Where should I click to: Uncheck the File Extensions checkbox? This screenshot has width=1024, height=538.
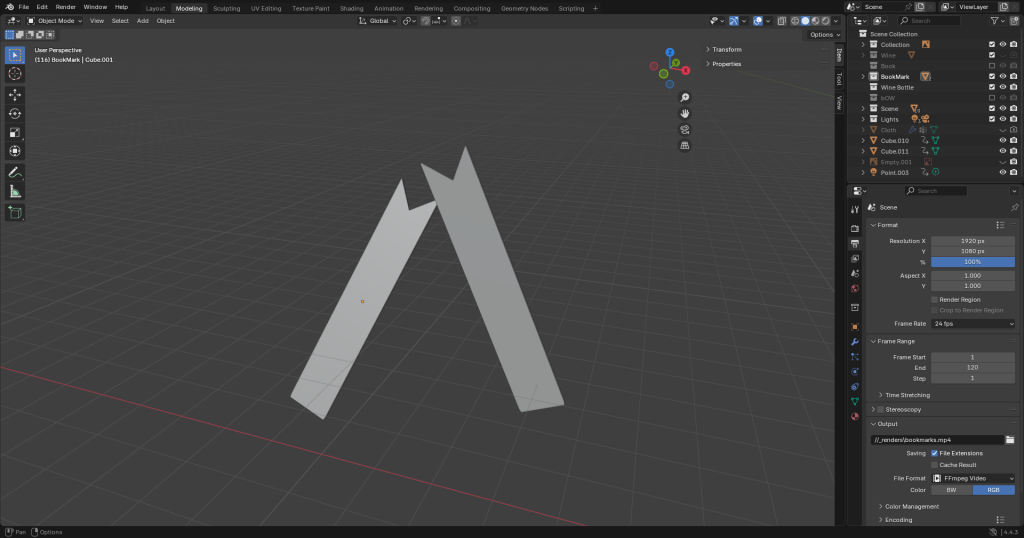coord(935,453)
